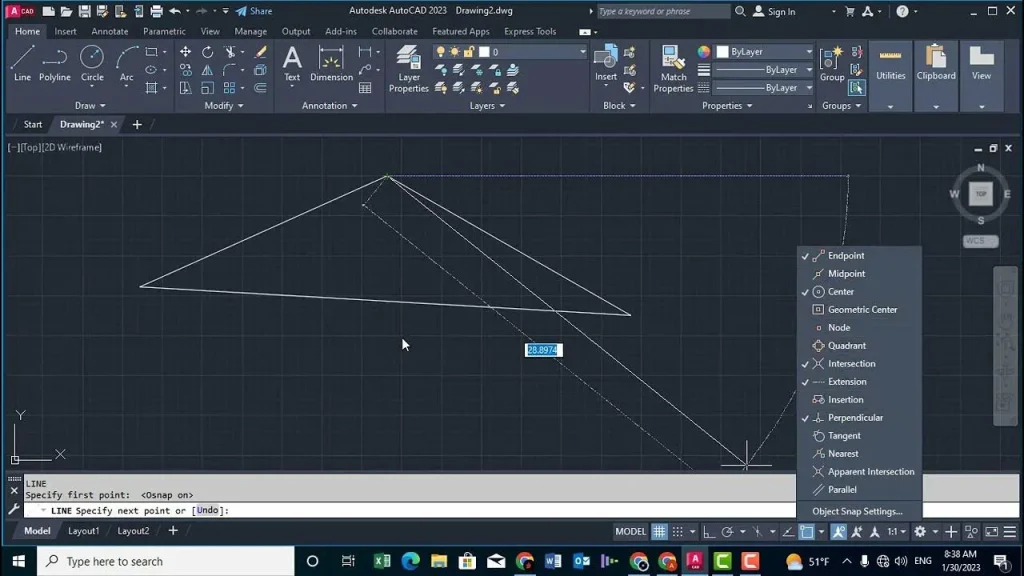Click the customization menu icon in status bar
This screenshot has width=1024, height=576.
point(1010,532)
